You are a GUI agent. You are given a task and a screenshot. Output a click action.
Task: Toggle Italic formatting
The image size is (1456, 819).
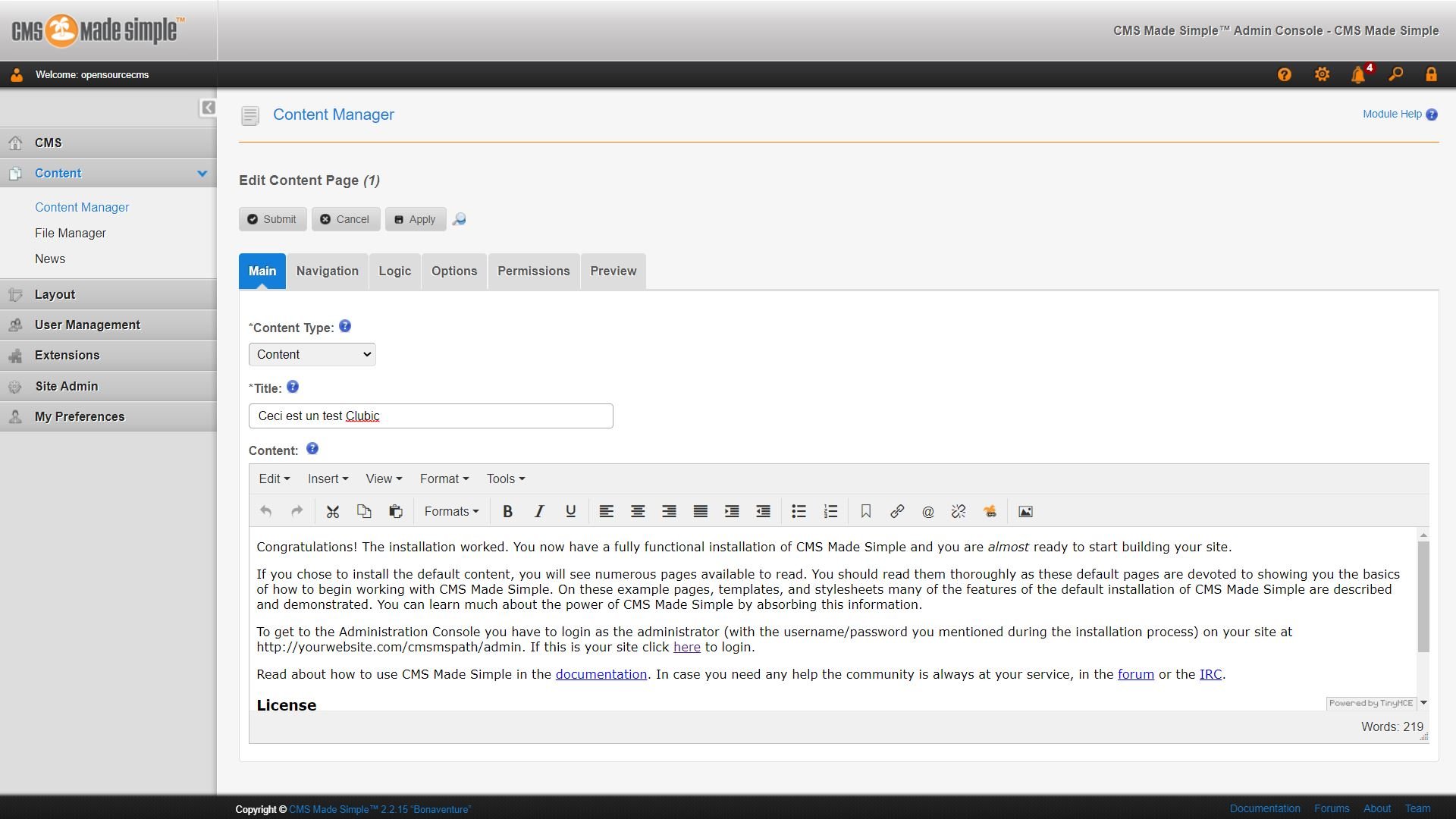pos(539,512)
